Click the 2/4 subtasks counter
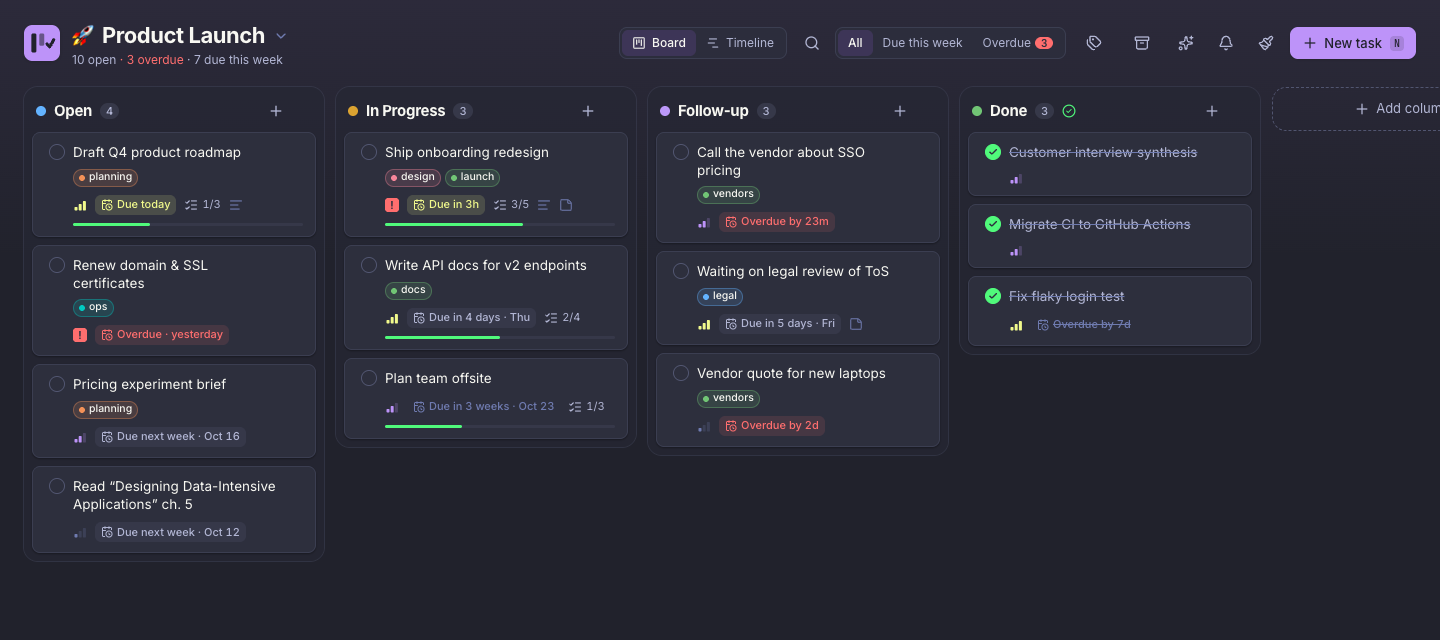The width and height of the screenshot is (1440, 640). (x=563, y=318)
